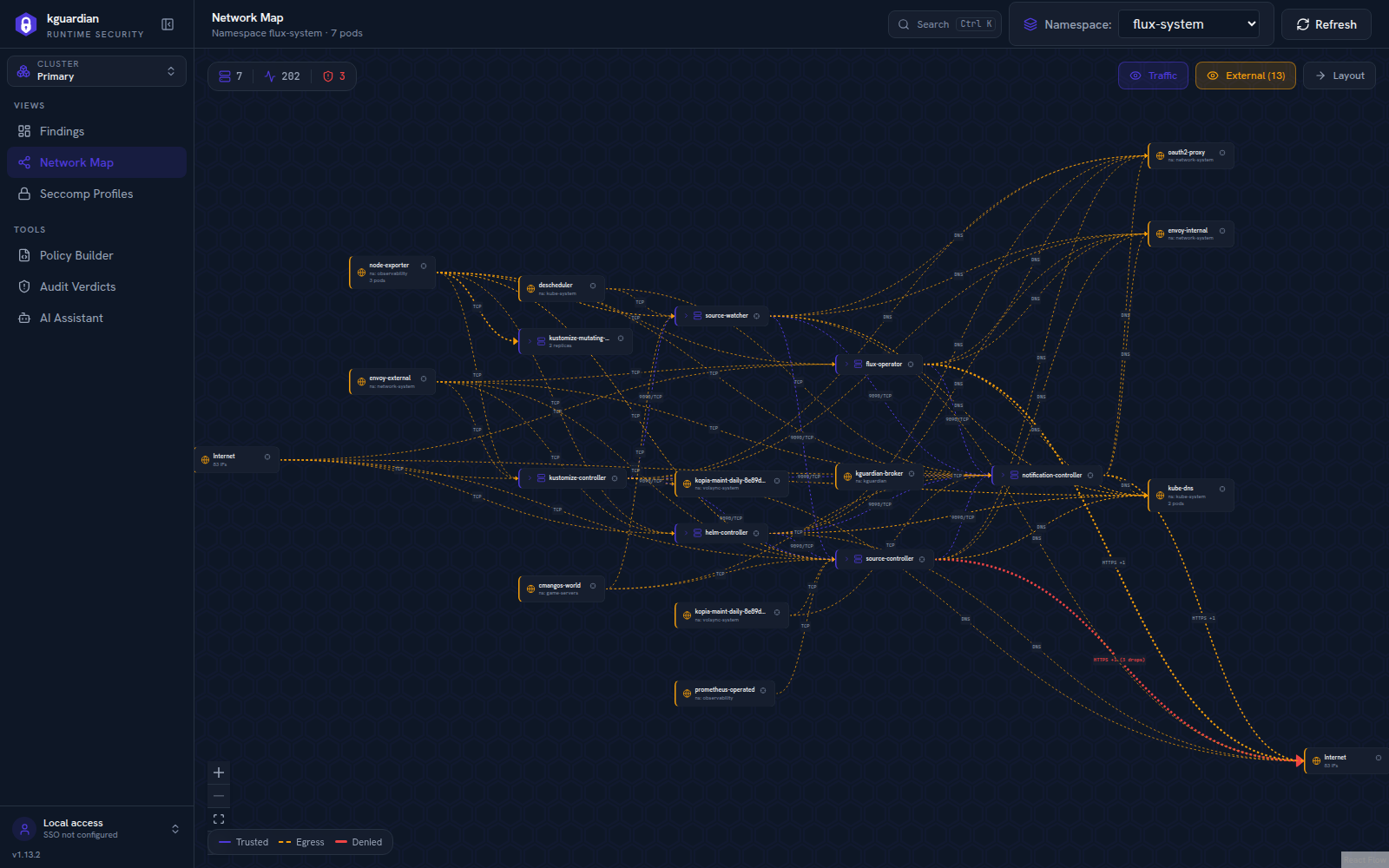Open the Search box
This screenshot has width=1389, height=868.
tap(945, 24)
